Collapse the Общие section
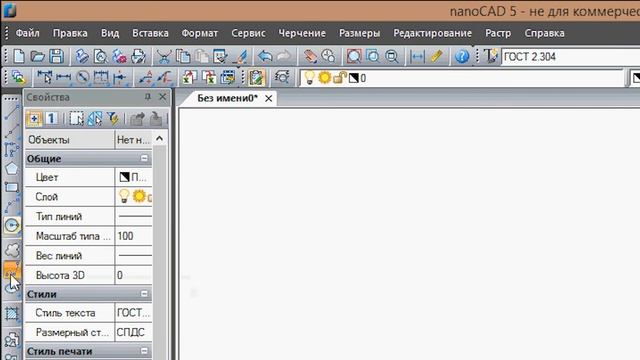640x360 pixels. (x=144, y=158)
